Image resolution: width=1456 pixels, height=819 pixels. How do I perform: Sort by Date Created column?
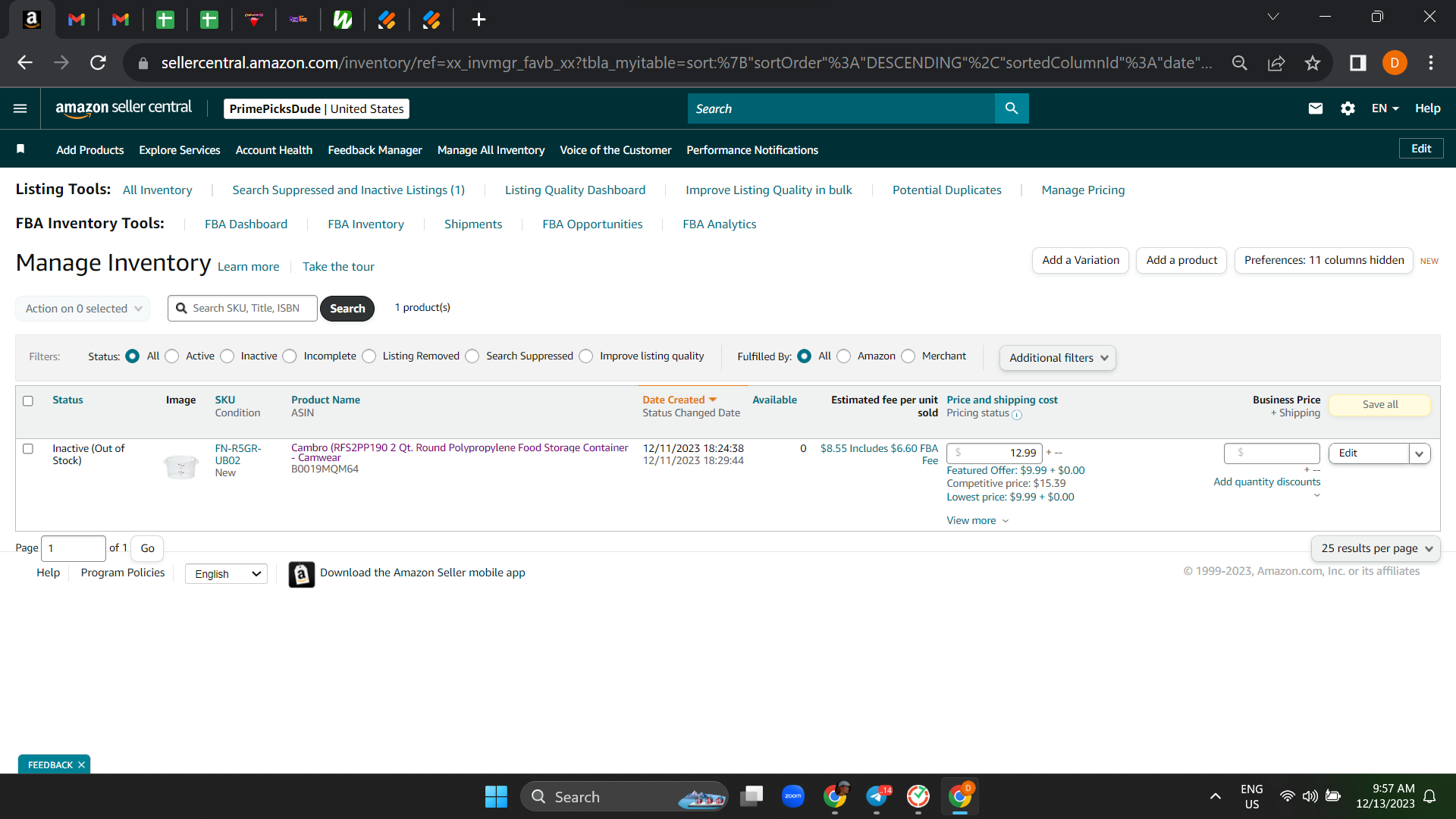tap(679, 400)
